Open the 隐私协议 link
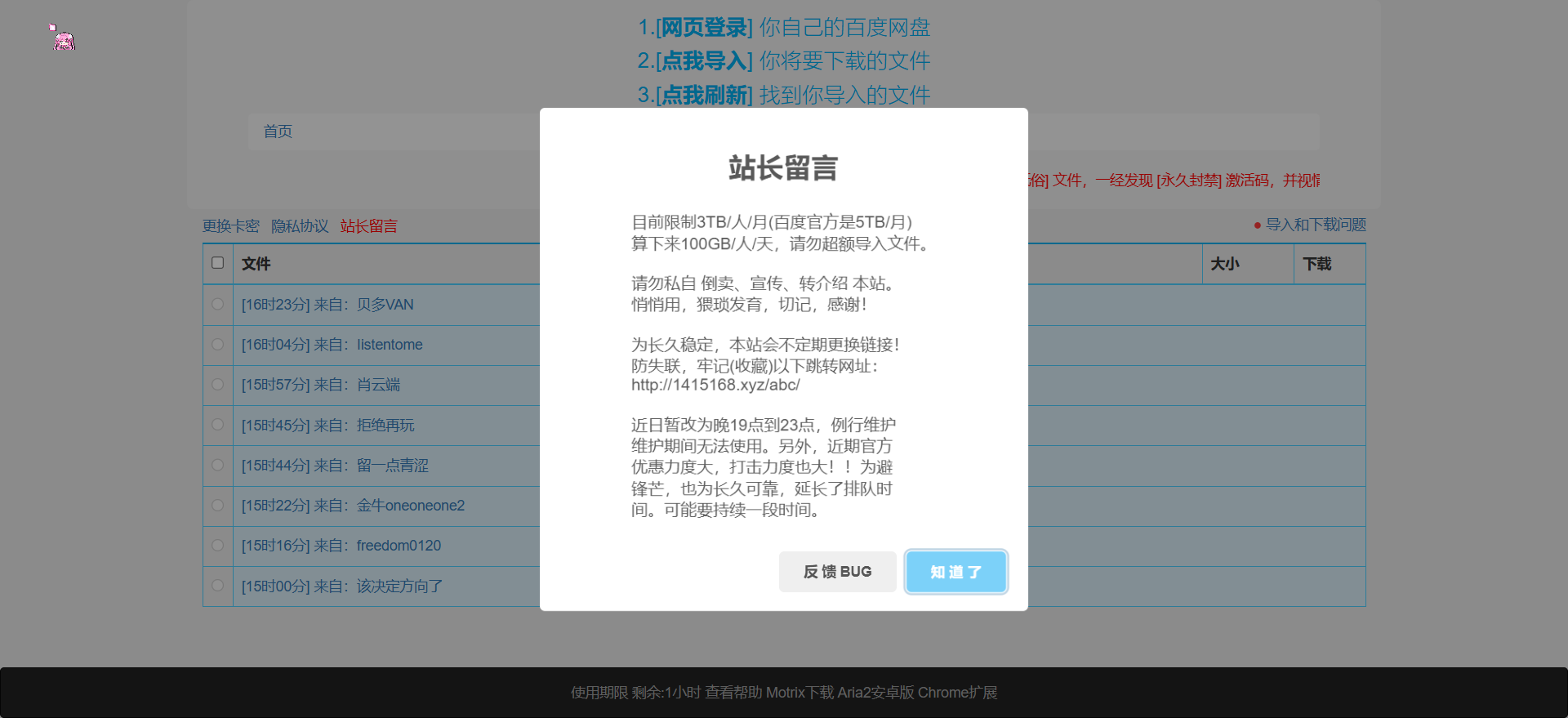This screenshot has height=718, width=1568. click(x=300, y=226)
